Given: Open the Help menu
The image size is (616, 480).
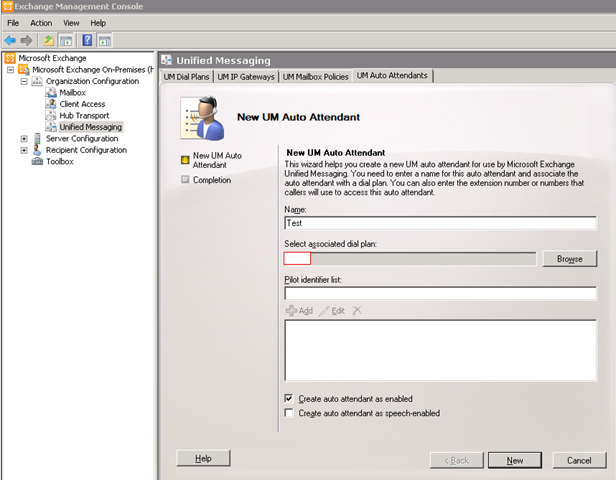Looking at the screenshot, I should point(98,23).
